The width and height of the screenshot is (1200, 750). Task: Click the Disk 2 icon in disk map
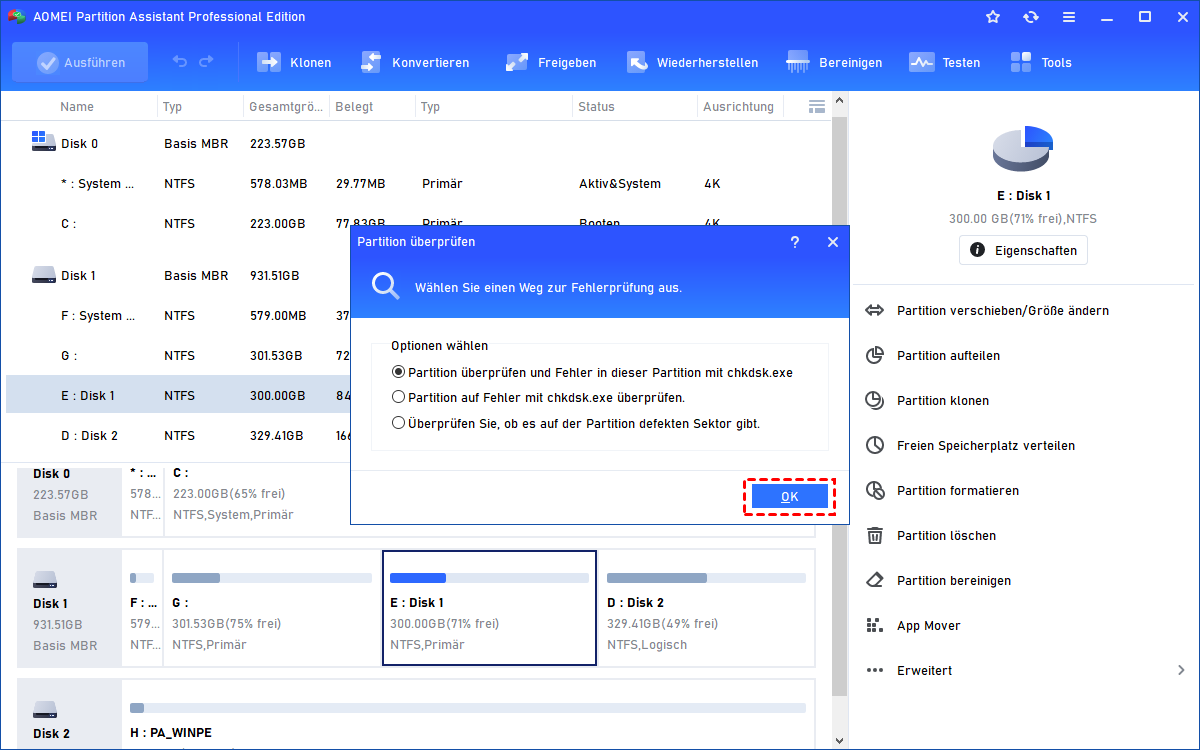pyautogui.click(x=45, y=710)
